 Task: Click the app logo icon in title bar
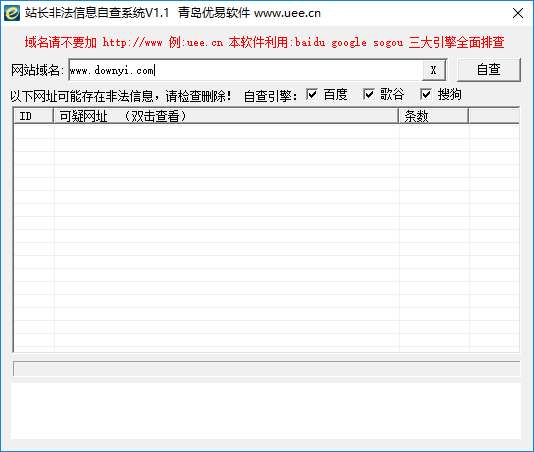[12, 13]
